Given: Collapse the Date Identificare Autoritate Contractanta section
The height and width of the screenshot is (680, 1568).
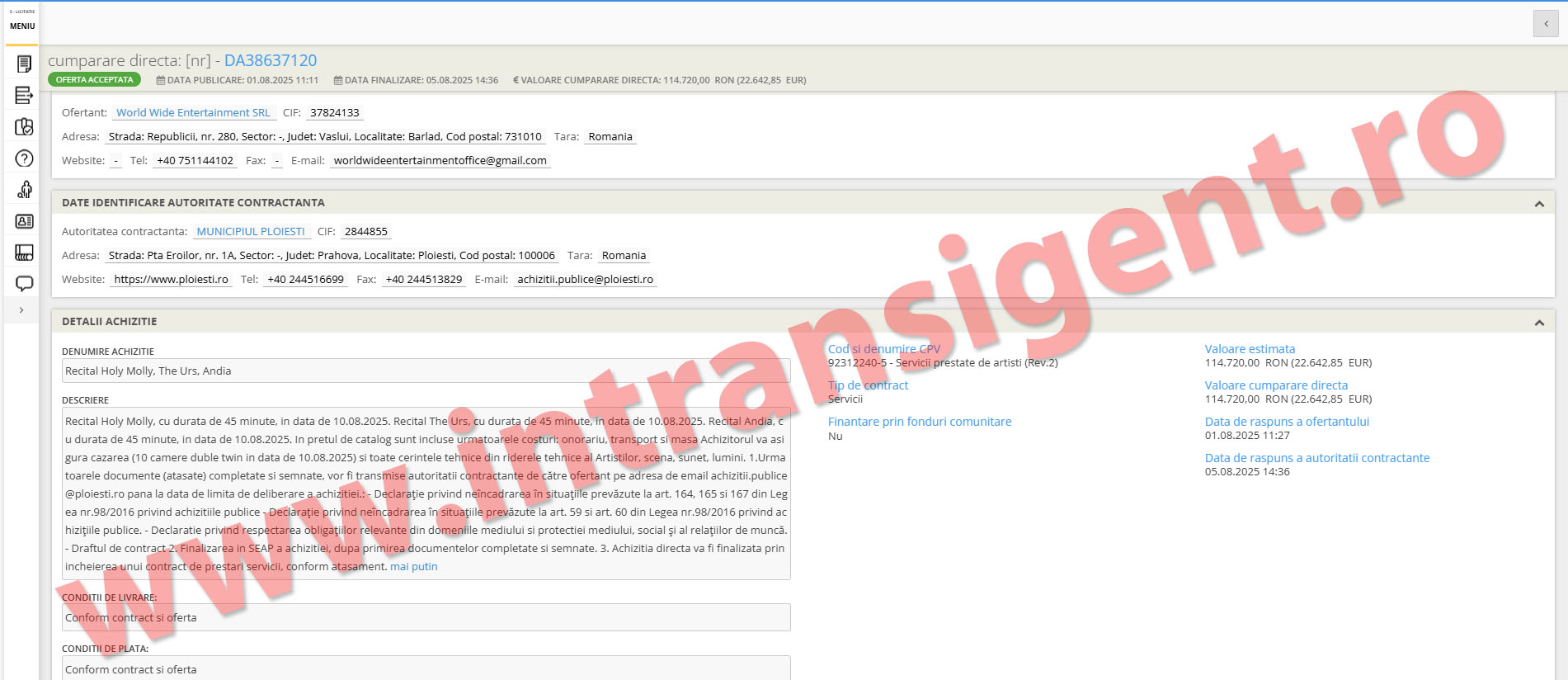Looking at the screenshot, I should click(x=1538, y=204).
